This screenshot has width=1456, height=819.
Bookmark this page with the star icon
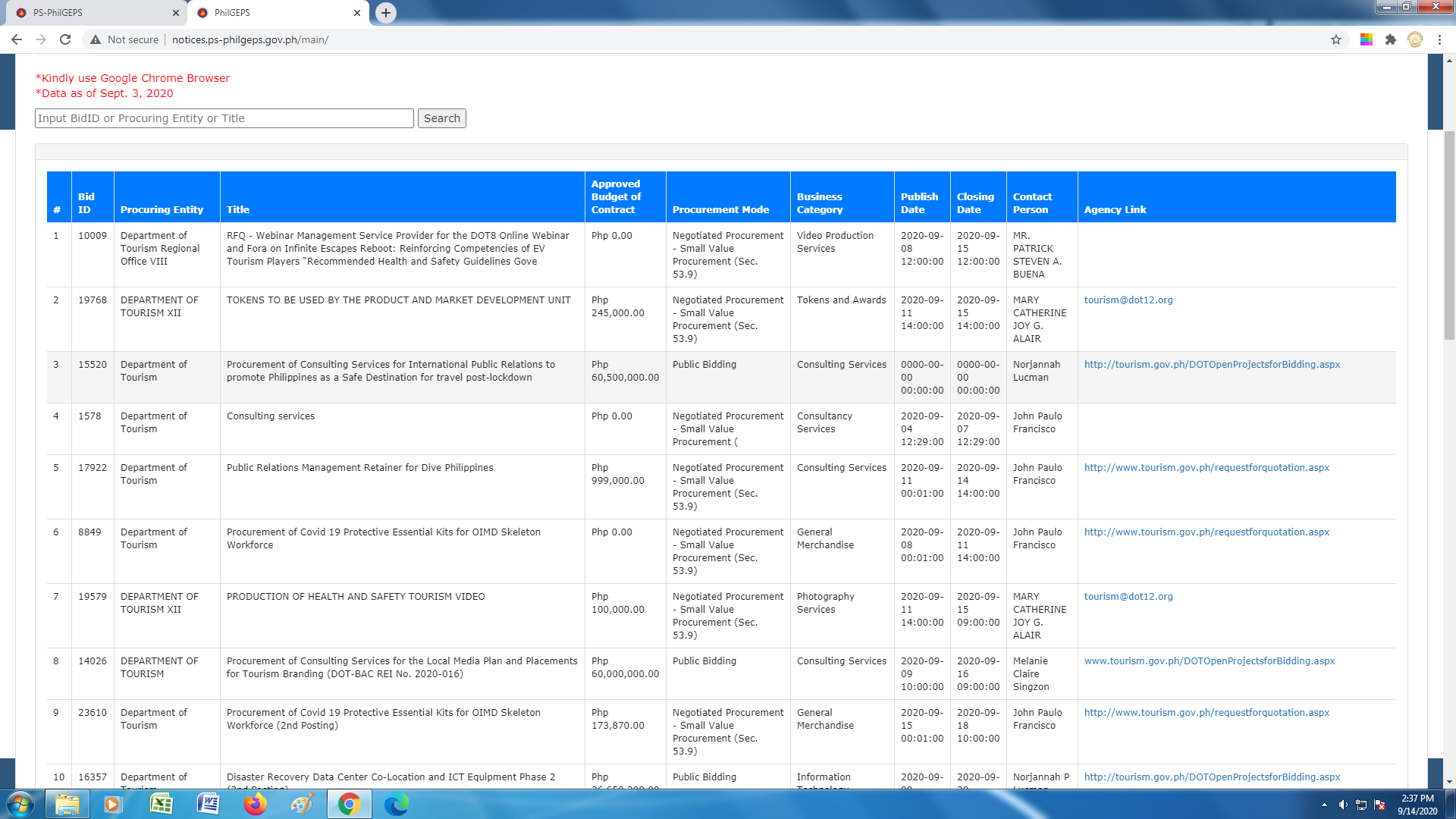pos(1336,39)
